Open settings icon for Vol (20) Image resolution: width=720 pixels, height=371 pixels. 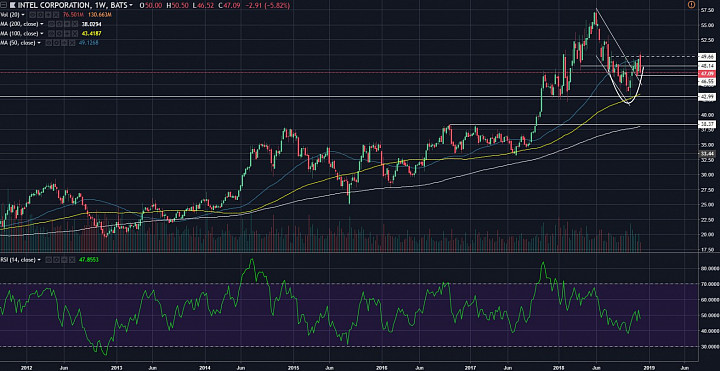(40, 15)
